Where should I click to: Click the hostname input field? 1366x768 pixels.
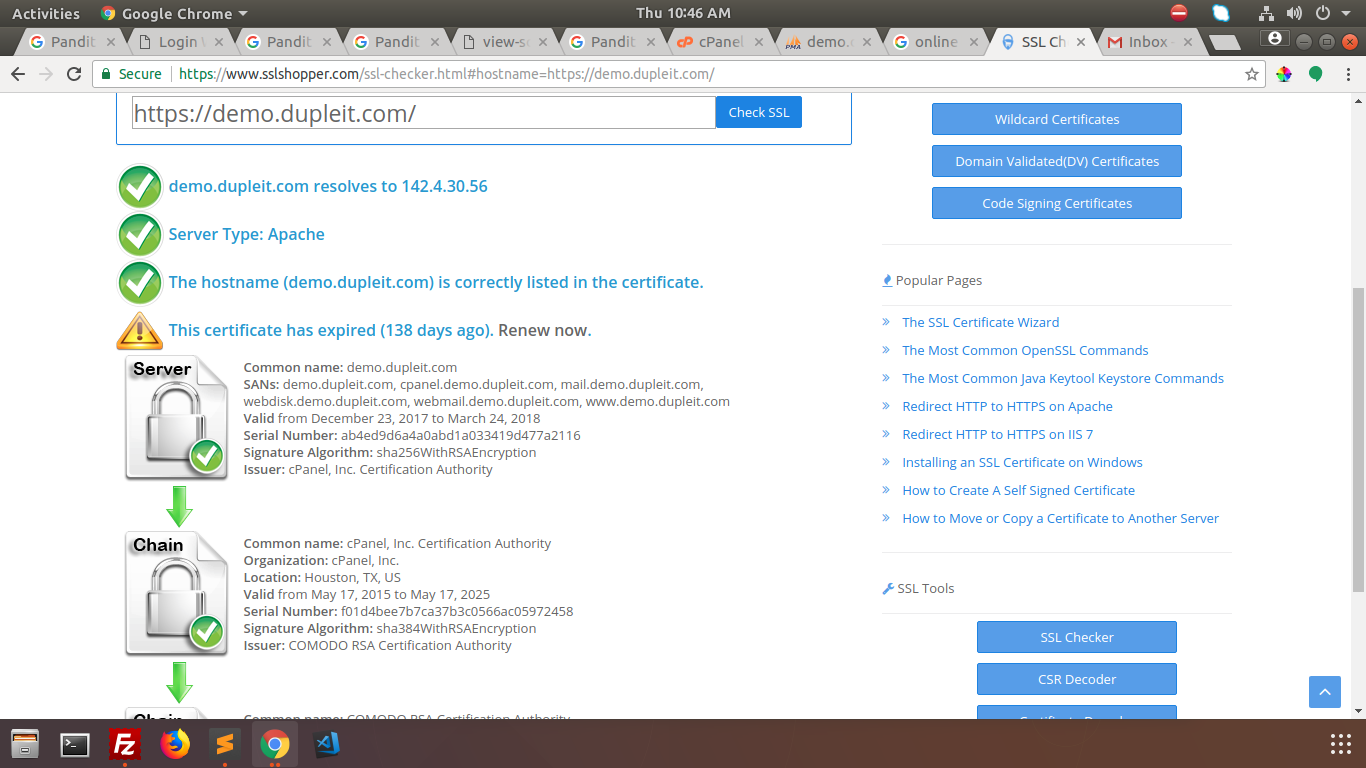[x=424, y=112]
